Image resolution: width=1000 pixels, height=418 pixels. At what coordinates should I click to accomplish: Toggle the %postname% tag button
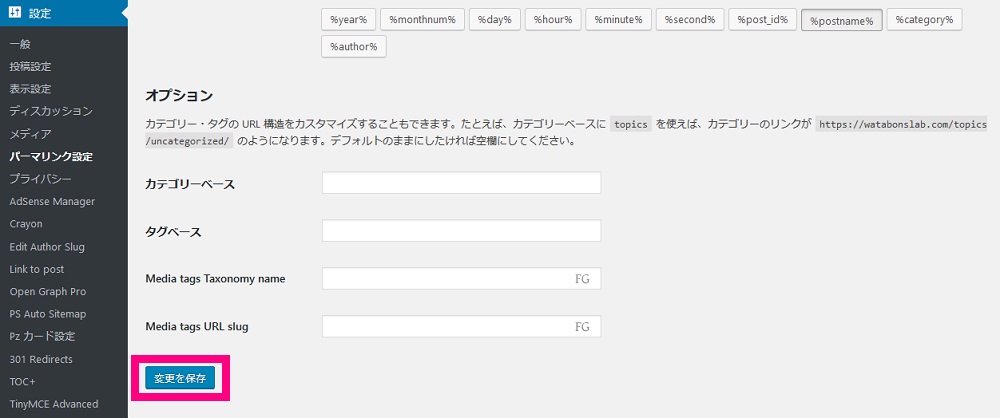tap(841, 20)
